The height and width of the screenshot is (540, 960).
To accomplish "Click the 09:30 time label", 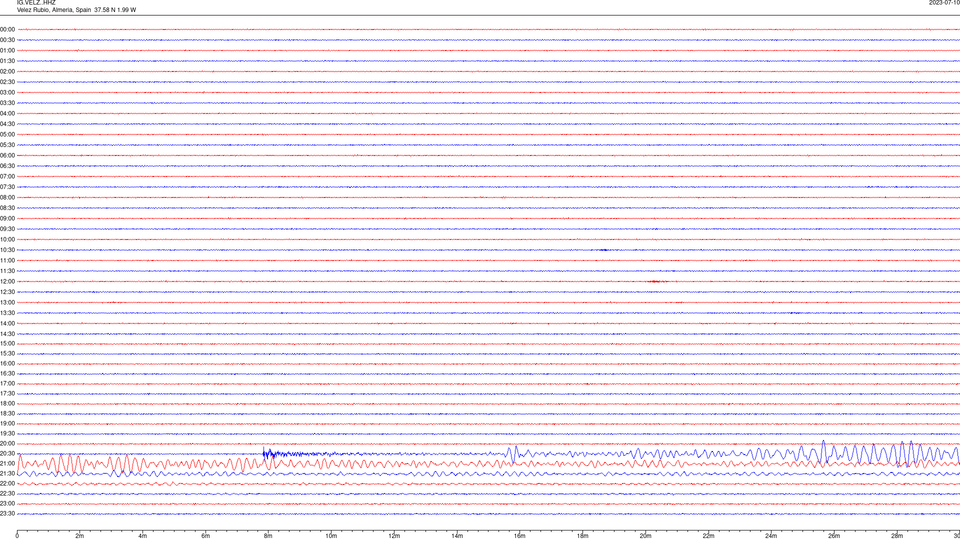I will [x=7, y=229].
